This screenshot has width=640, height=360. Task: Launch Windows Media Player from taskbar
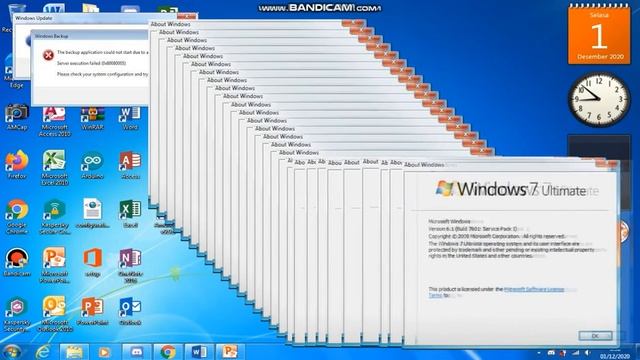[104, 351]
